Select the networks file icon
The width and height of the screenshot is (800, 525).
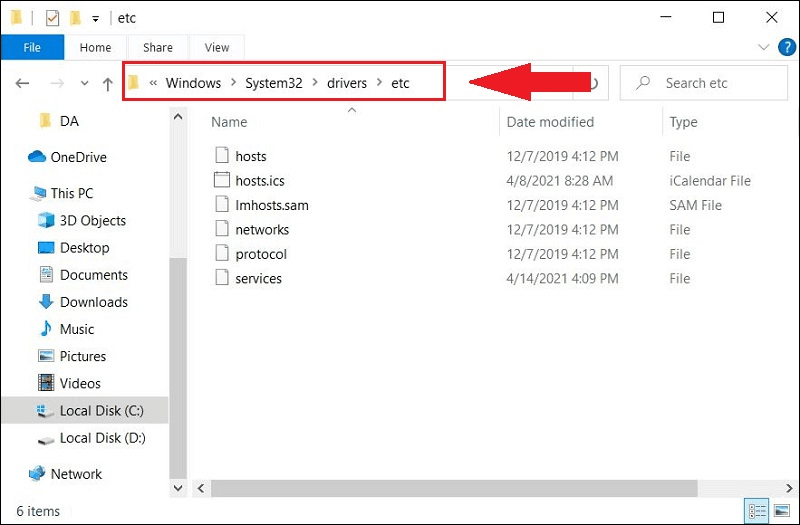pos(222,229)
